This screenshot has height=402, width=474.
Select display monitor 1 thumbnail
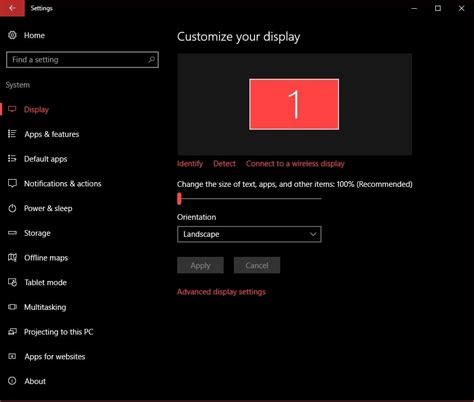click(294, 104)
